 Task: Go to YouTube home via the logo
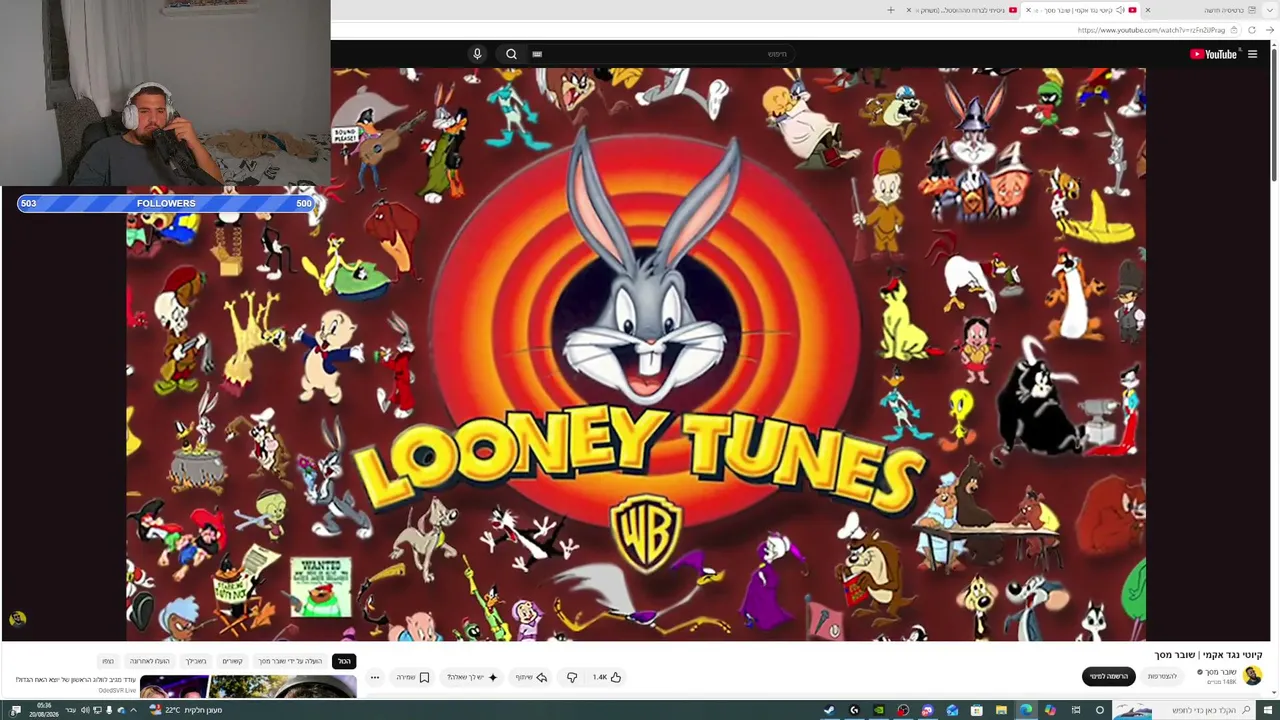[1213, 54]
